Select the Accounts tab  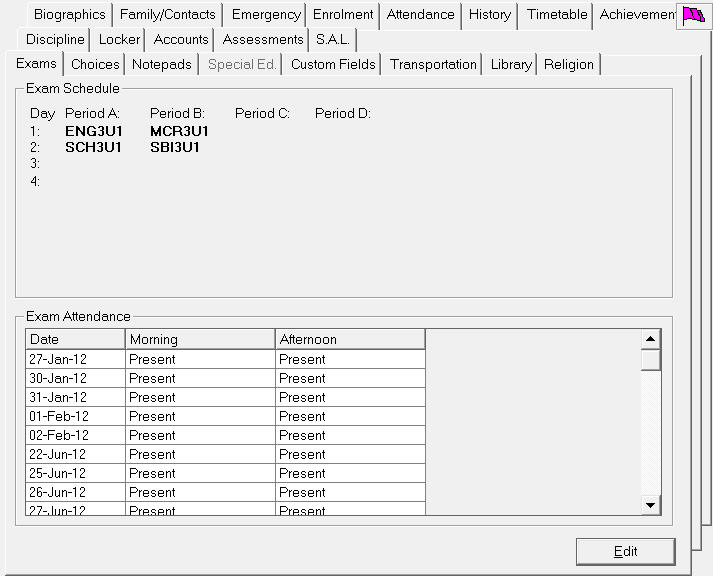point(181,40)
